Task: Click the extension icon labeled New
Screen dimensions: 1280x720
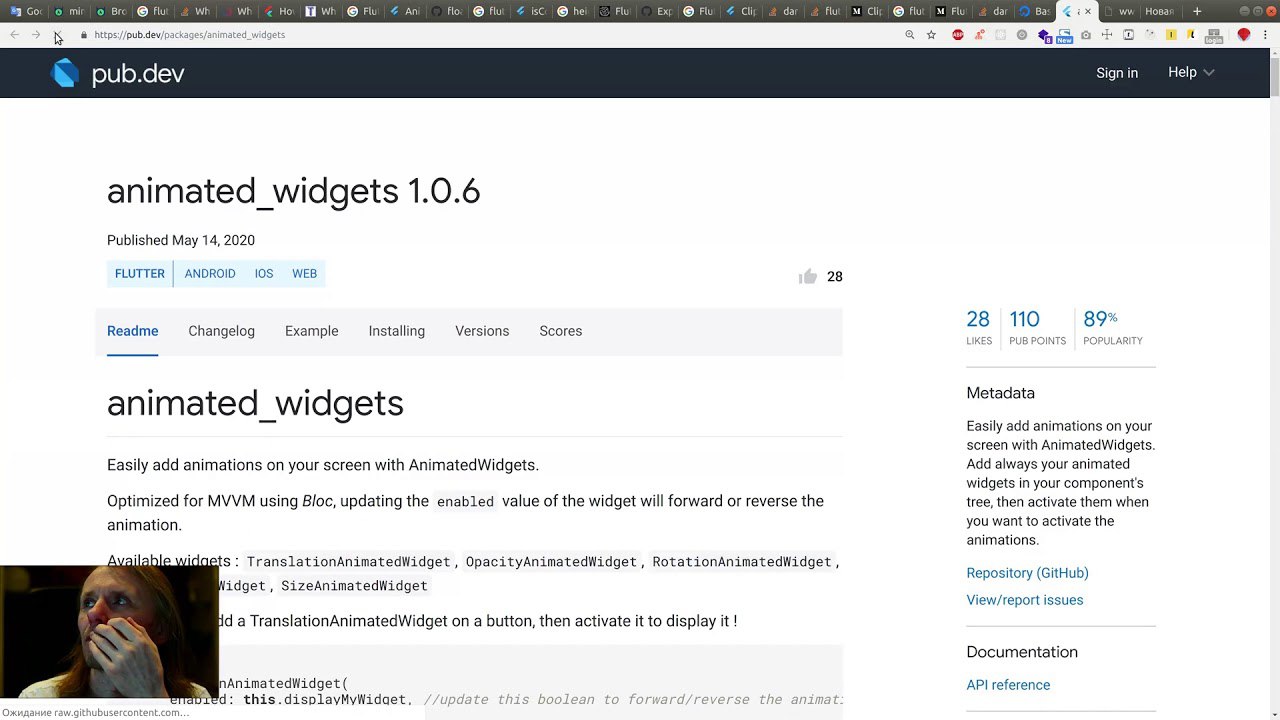Action: coord(1064,35)
